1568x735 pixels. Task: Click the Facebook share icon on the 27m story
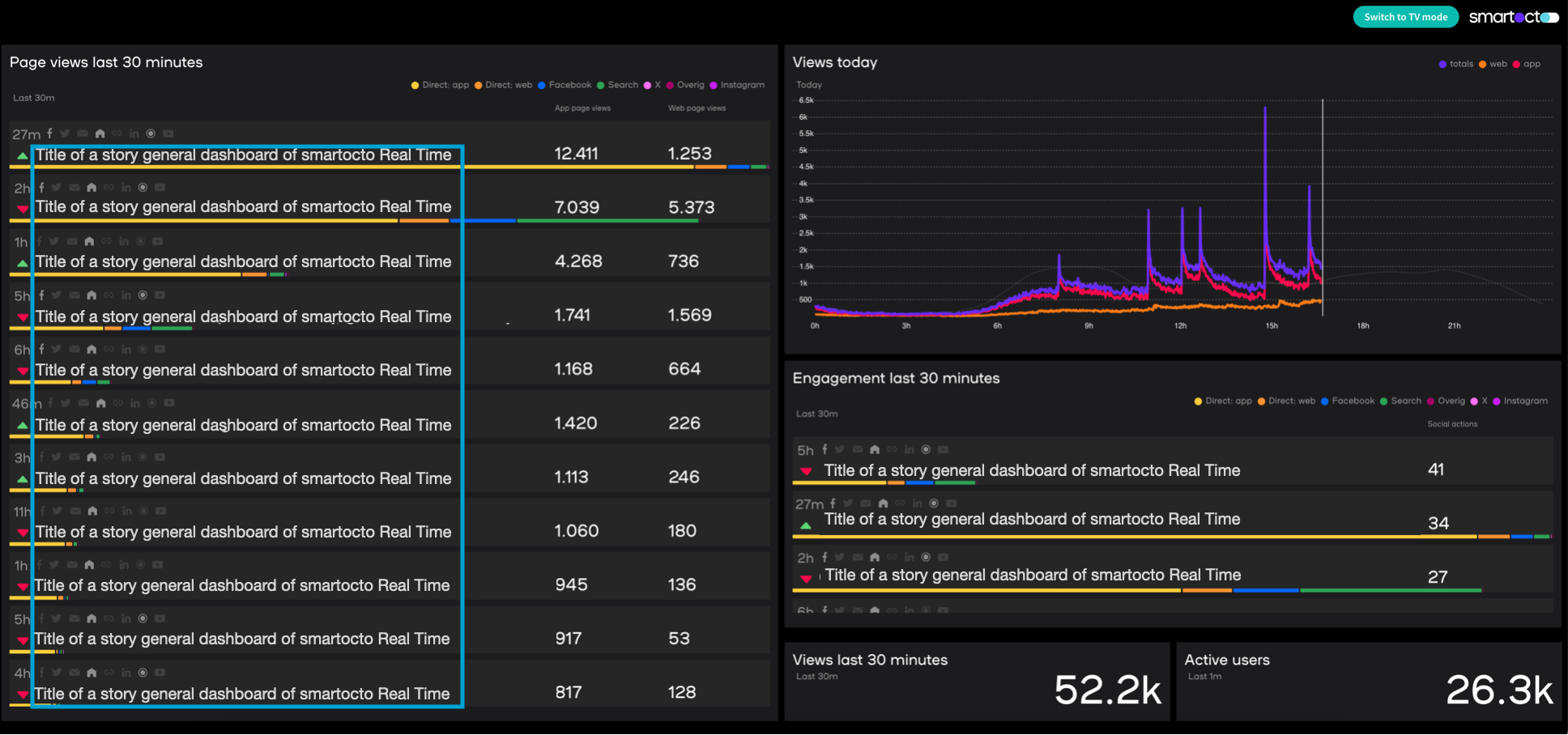49,134
